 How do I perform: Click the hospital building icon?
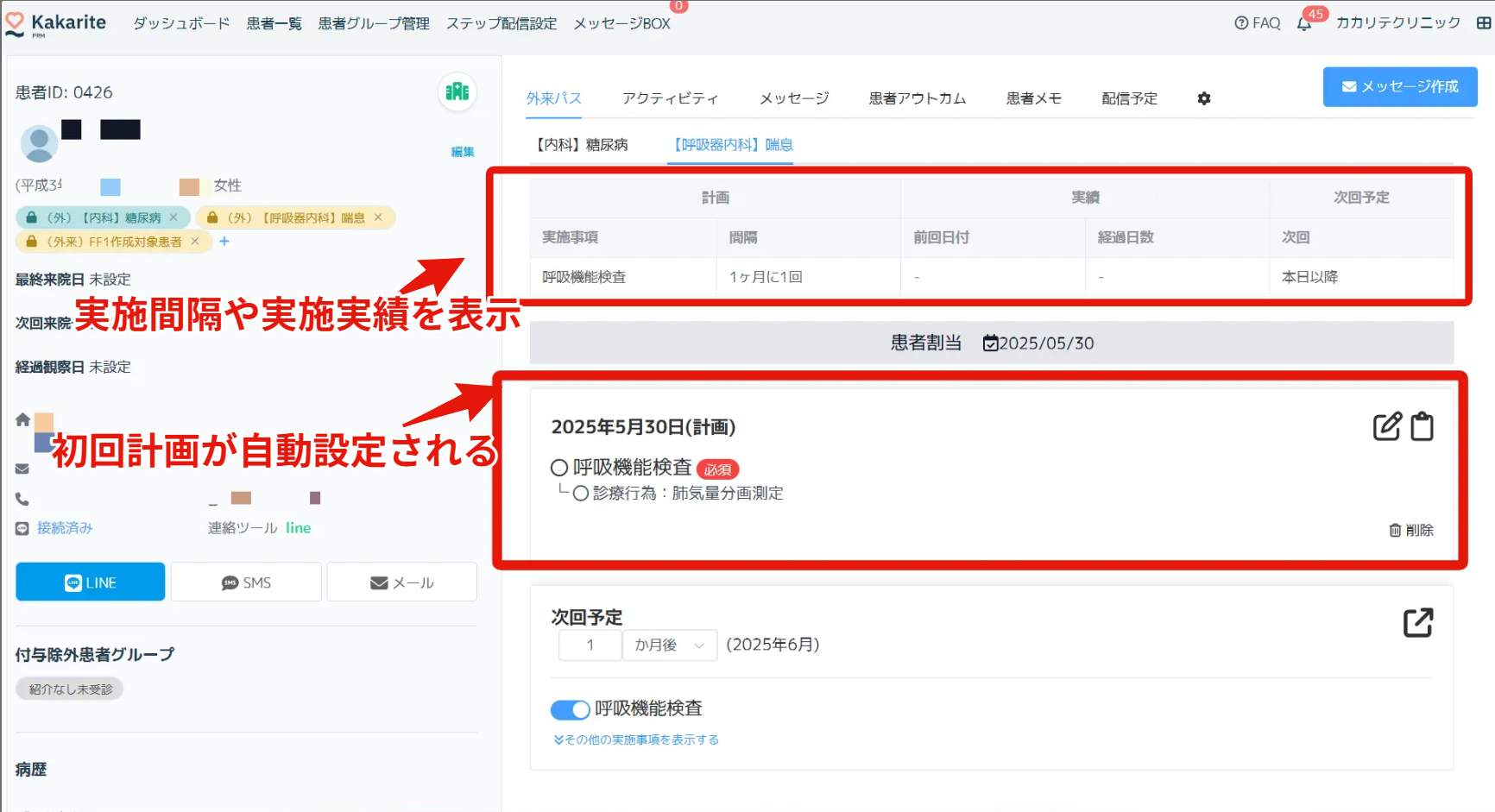457,91
